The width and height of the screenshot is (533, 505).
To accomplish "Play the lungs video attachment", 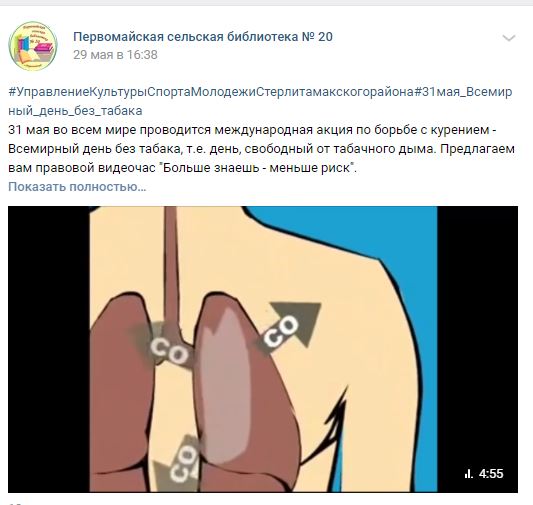I will (263, 349).
